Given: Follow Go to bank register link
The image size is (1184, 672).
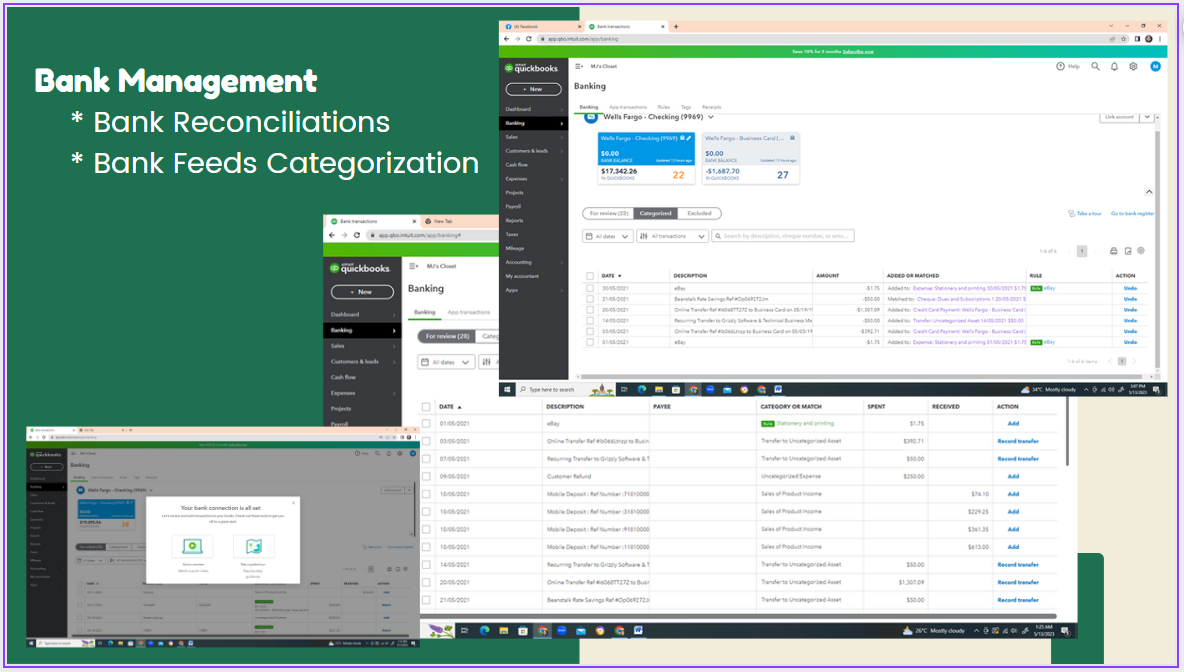Looking at the screenshot, I should 1132,214.
